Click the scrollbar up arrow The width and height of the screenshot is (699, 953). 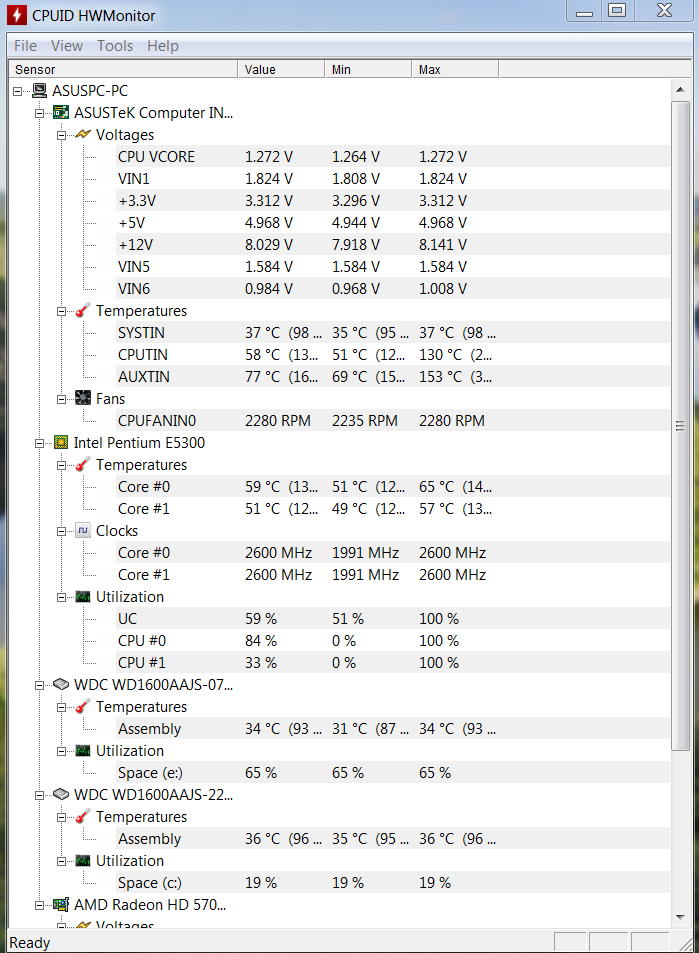click(x=680, y=90)
